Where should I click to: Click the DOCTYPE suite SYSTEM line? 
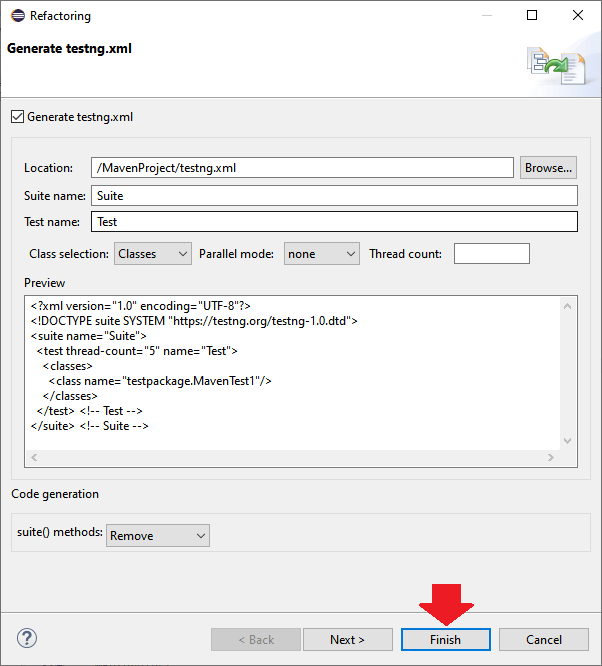click(194, 321)
